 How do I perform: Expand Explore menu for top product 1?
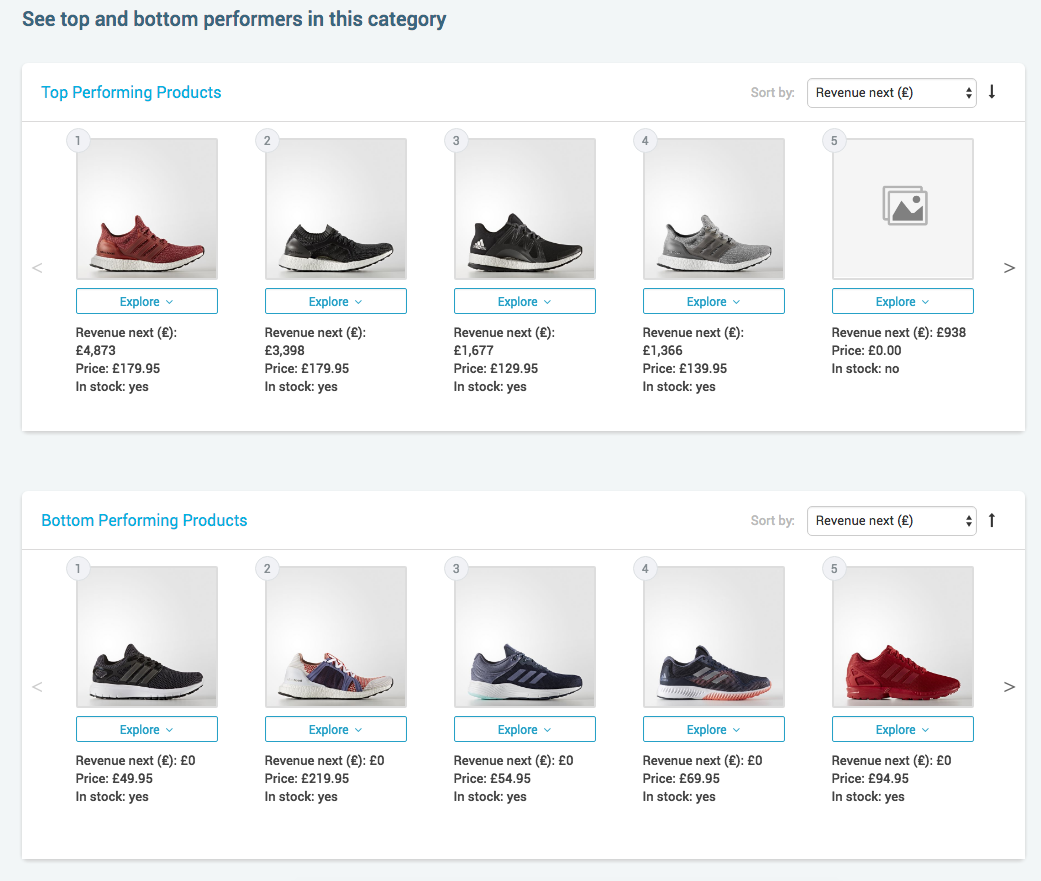point(147,302)
